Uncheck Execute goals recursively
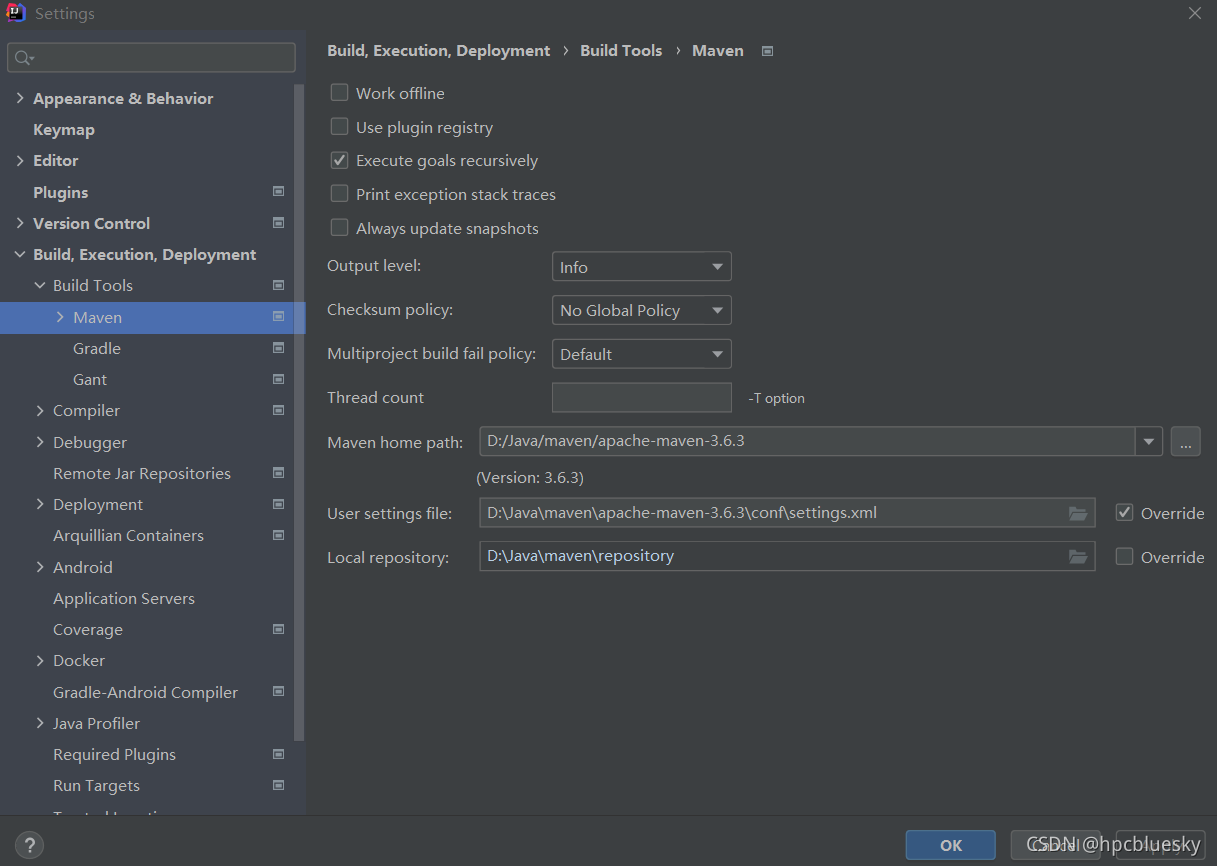Image resolution: width=1217 pixels, height=866 pixels. click(x=340, y=160)
